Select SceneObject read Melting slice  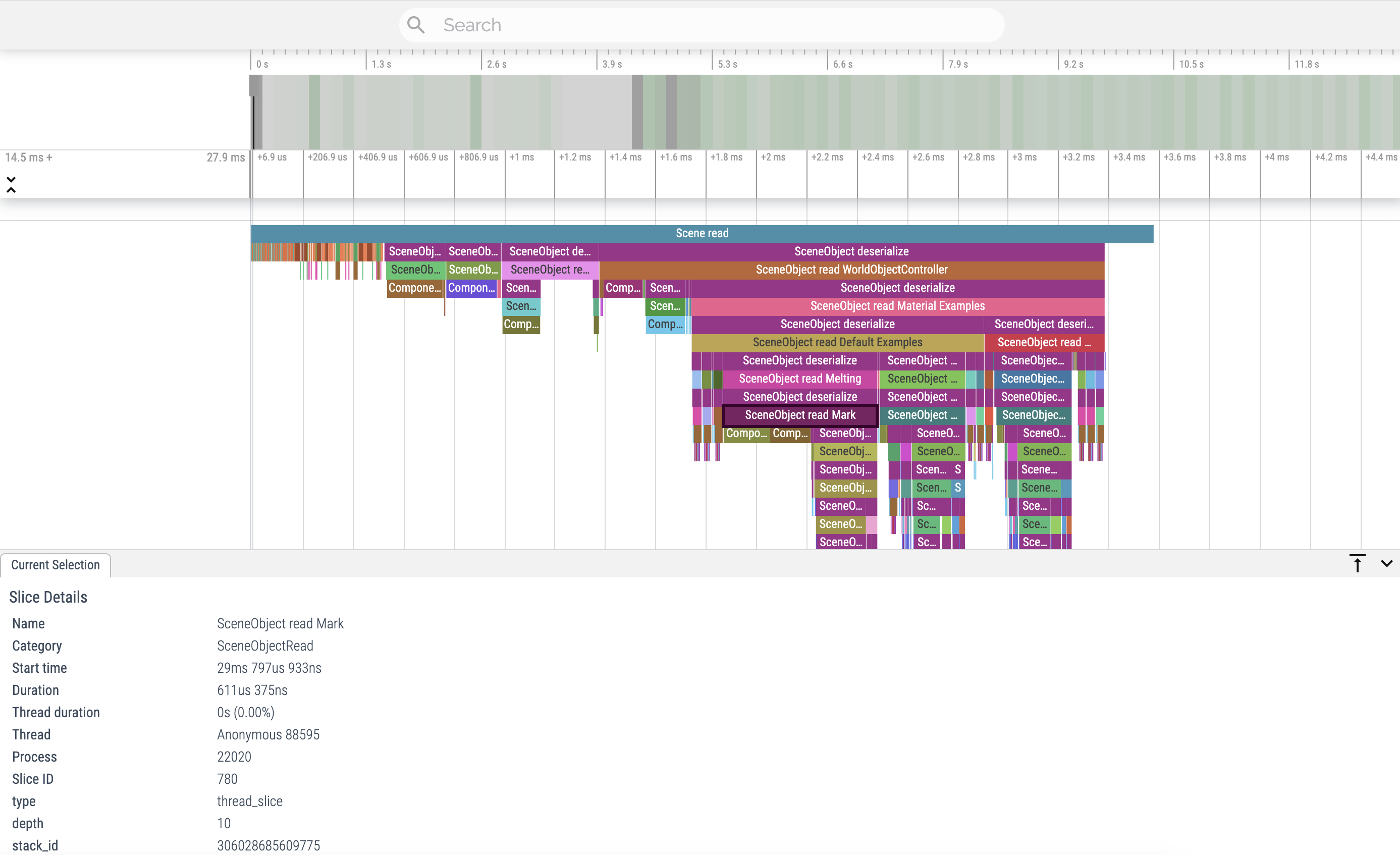(799, 379)
